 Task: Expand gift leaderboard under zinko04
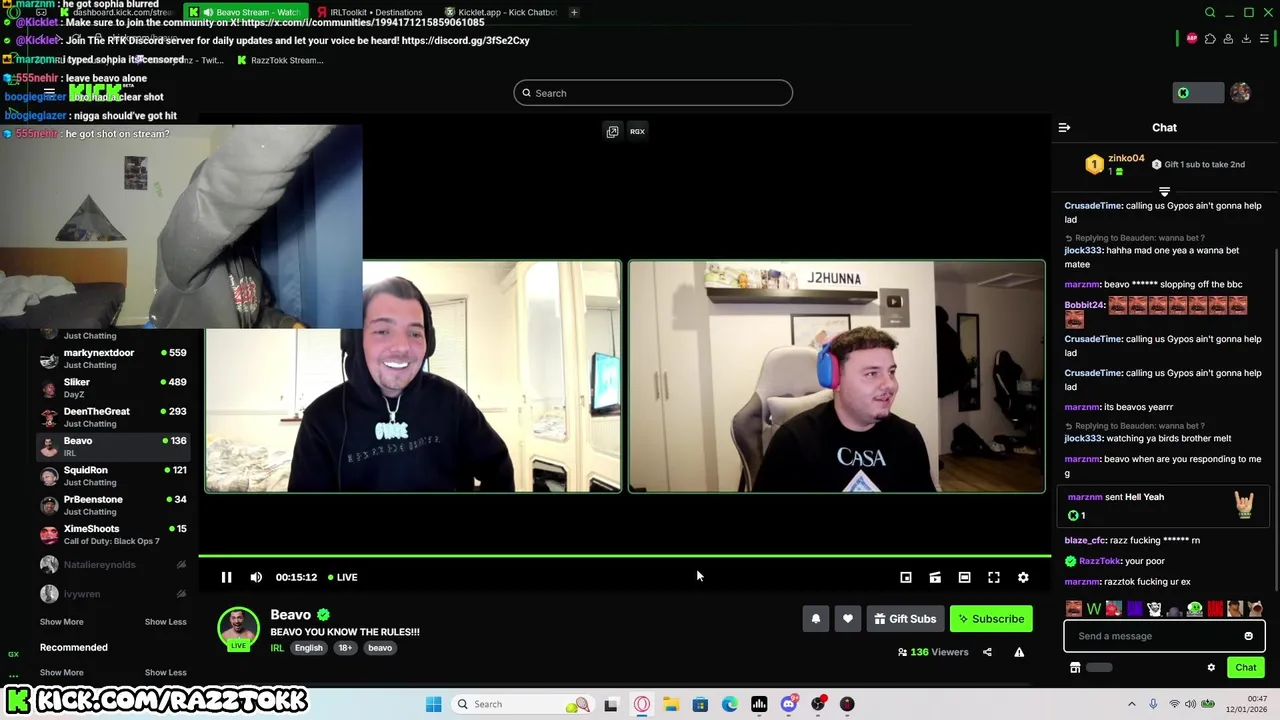(1164, 191)
